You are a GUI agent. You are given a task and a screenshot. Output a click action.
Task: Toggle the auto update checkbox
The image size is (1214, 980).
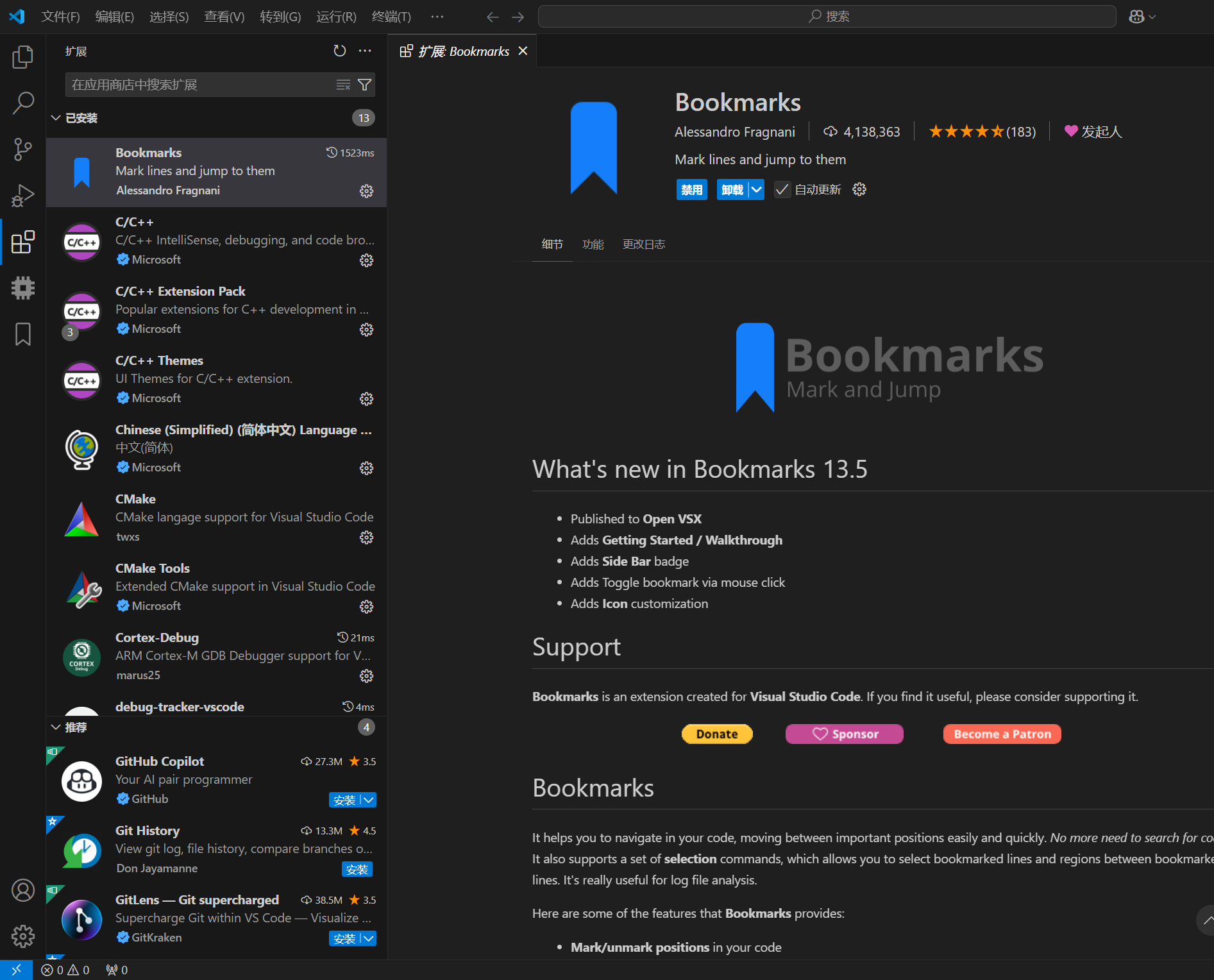point(782,190)
